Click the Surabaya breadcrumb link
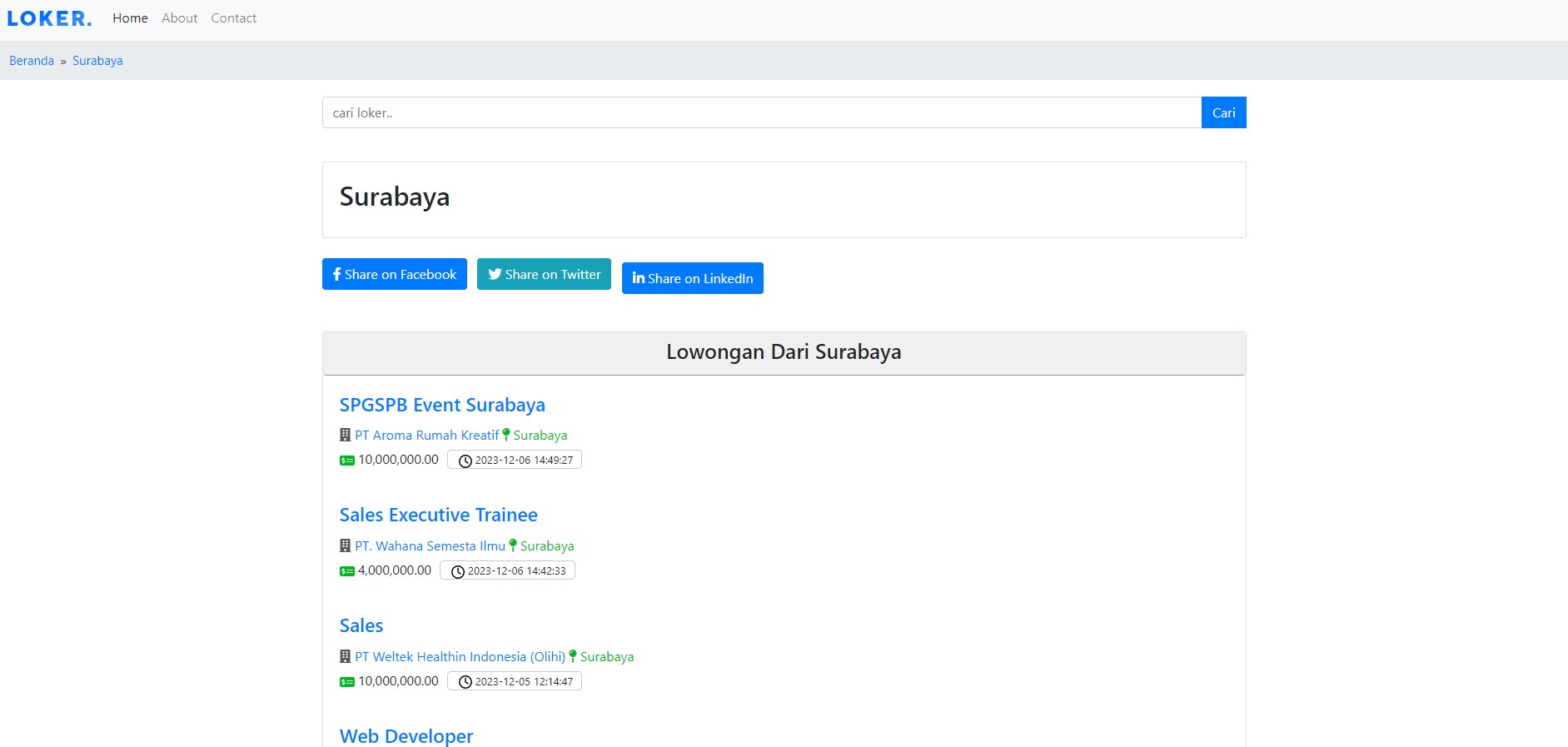The image size is (1568, 747). tap(97, 61)
